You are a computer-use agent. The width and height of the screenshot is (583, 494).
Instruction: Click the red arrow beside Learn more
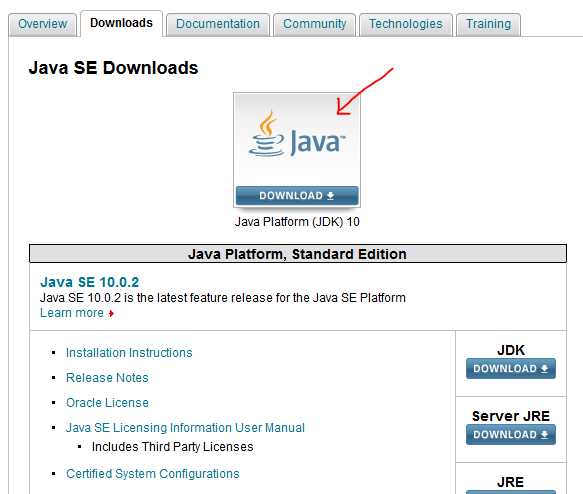pyautogui.click(x=111, y=314)
